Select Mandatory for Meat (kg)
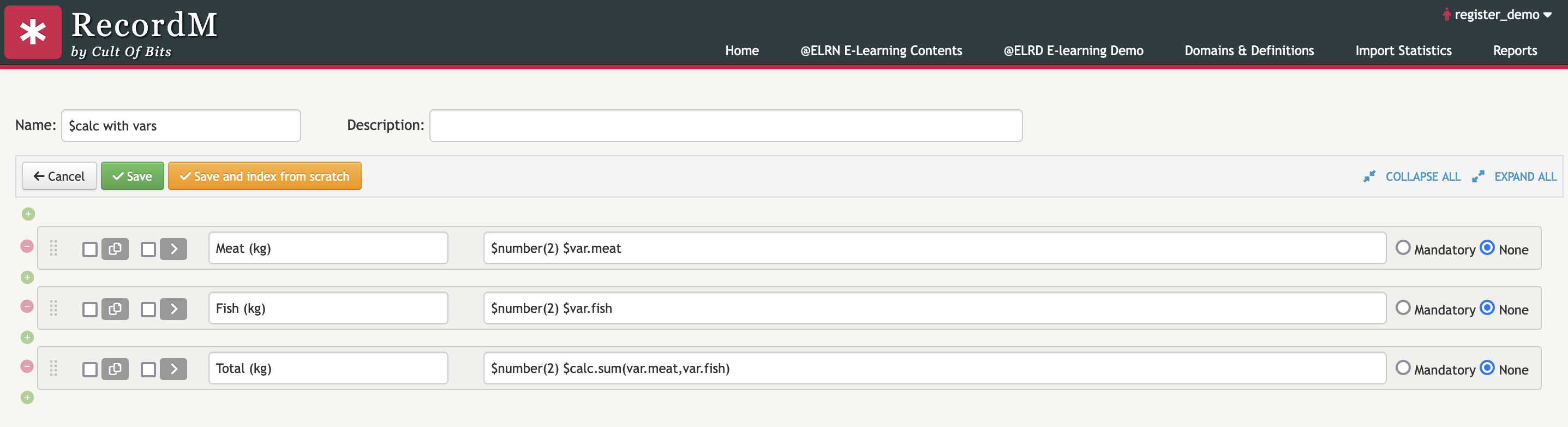Screen dimensions: 1568x427 coord(1403,248)
